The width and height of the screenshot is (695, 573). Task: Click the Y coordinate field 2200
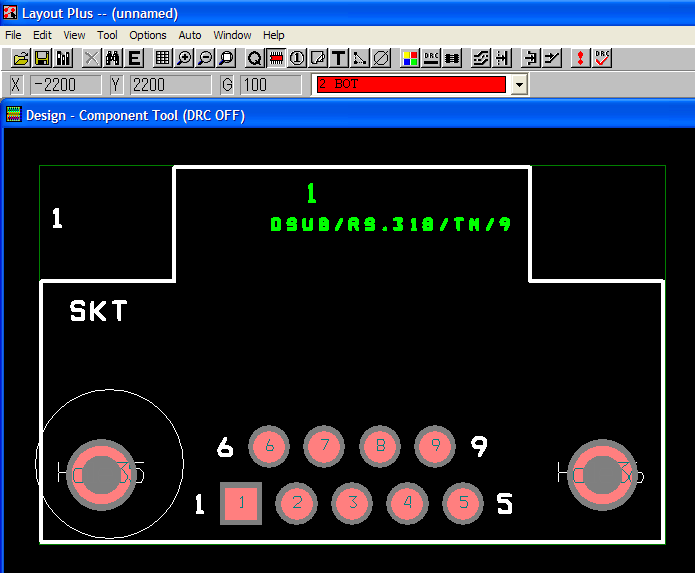(x=170, y=85)
